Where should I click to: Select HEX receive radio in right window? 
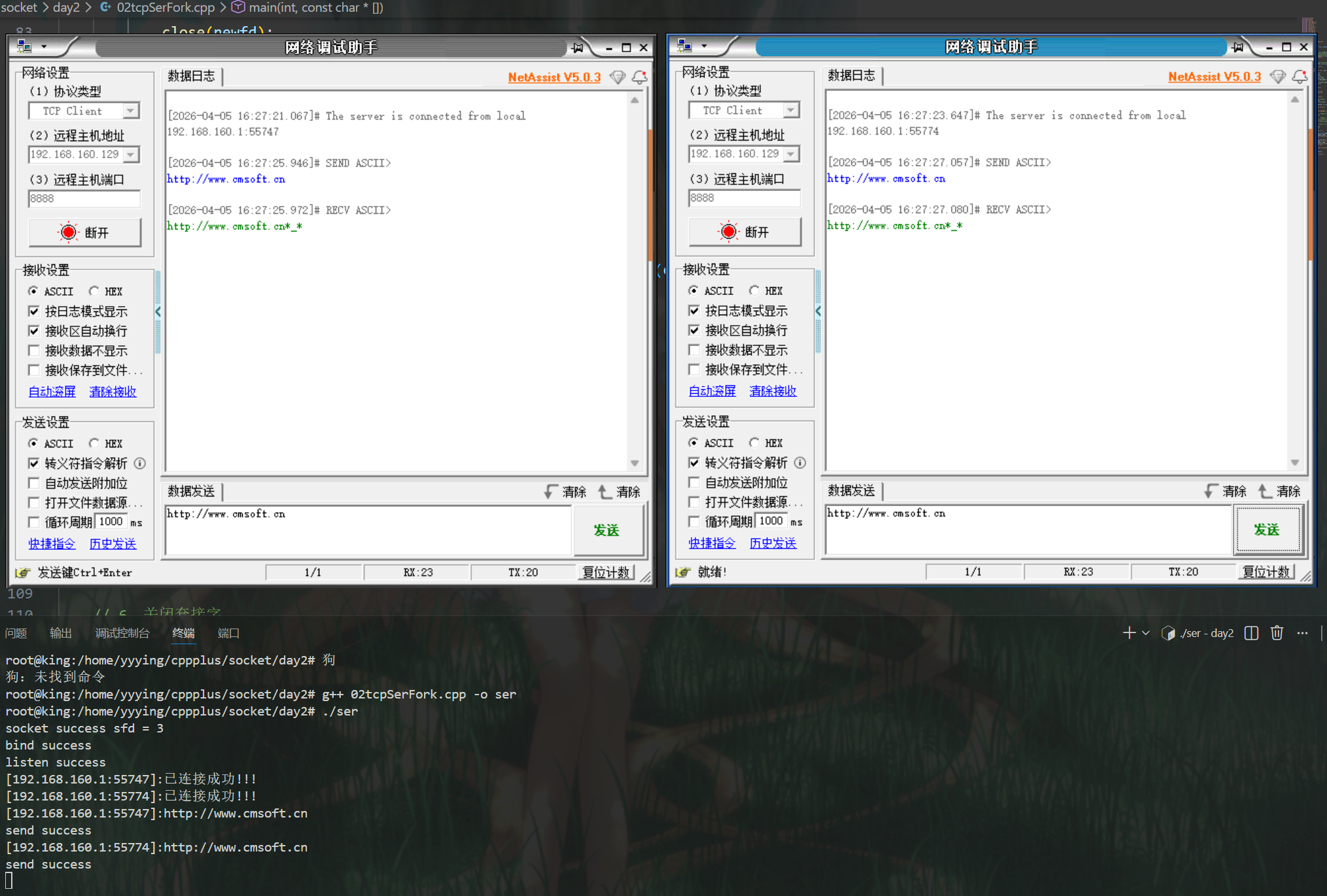click(x=754, y=290)
